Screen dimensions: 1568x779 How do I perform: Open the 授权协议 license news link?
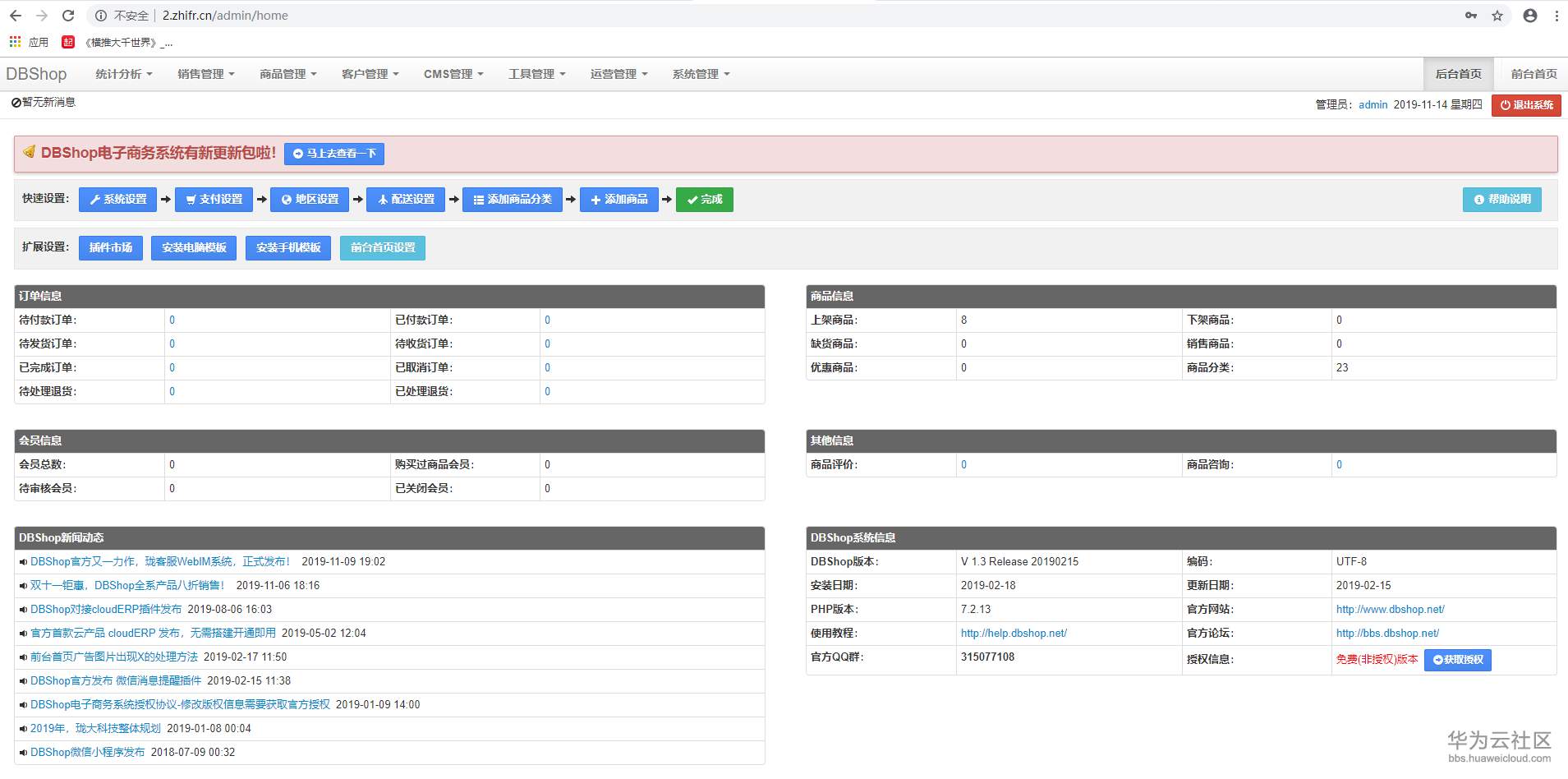(180, 705)
